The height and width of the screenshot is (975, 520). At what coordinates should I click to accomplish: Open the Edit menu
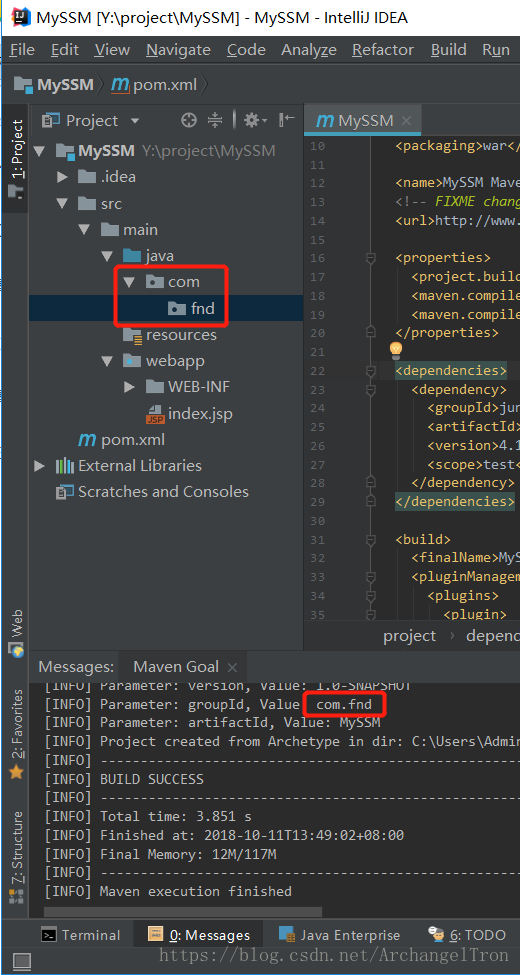point(65,50)
